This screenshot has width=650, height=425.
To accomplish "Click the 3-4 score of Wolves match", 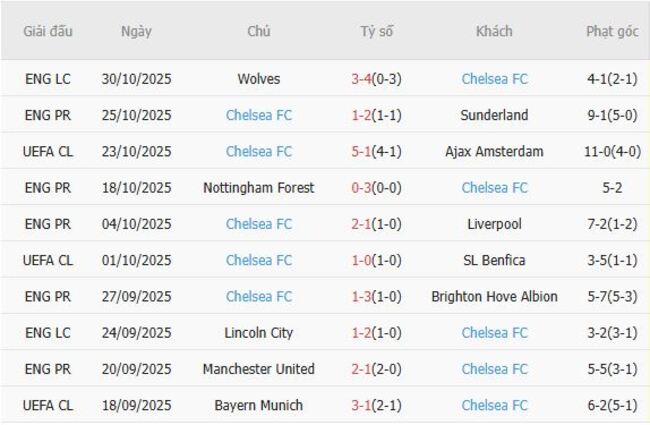I will click(x=361, y=79).
